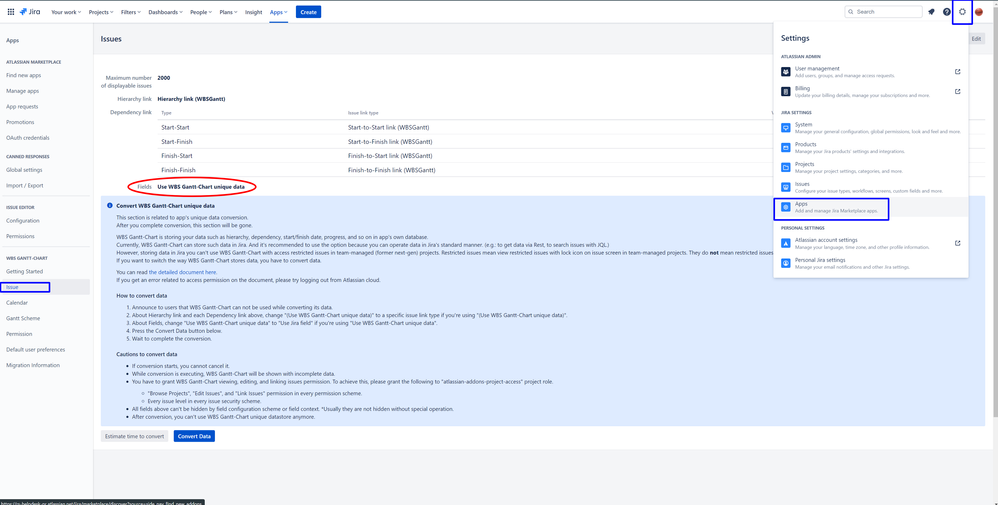Expand the Filters dropdown
This screenshot has height=505, width=998.
[132, 12]
